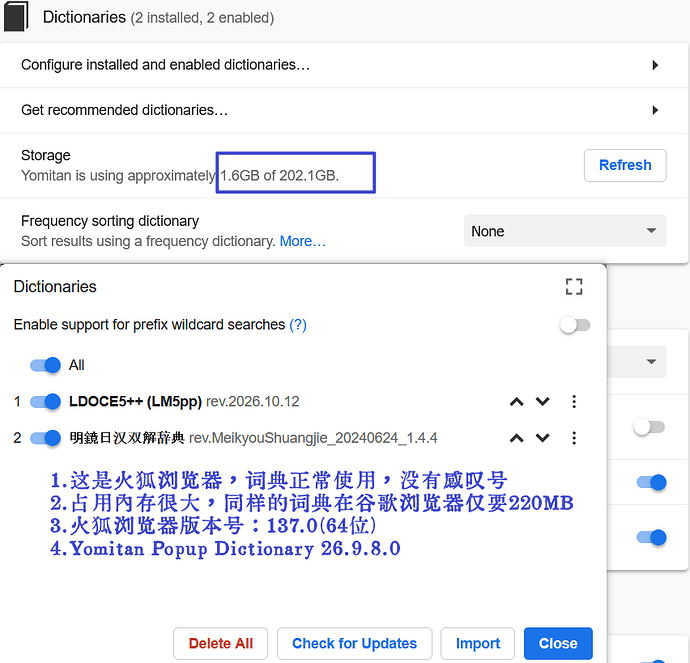690x663 pixels.
Task: Refresh the storage usage
Action: point(625,165)
